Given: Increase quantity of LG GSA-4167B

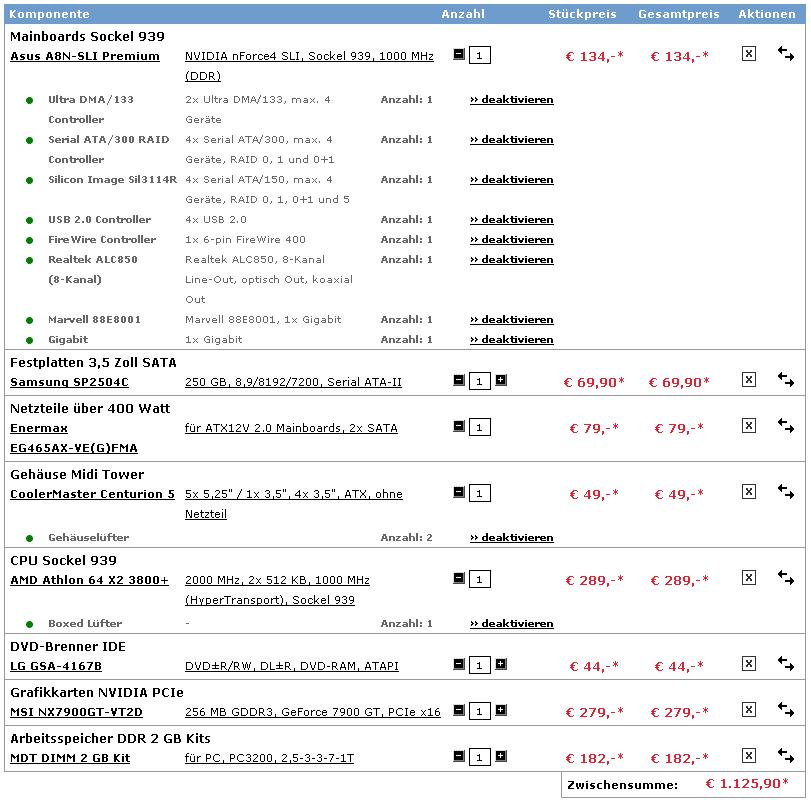Looking at the screenshot, I should [x=501, y=663].
